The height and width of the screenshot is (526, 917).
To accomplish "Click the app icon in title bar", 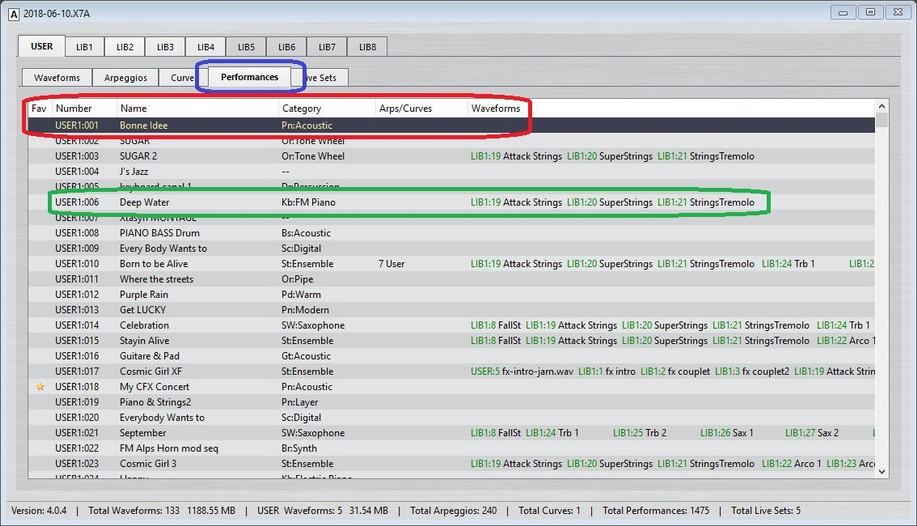I will click(13, 11).
